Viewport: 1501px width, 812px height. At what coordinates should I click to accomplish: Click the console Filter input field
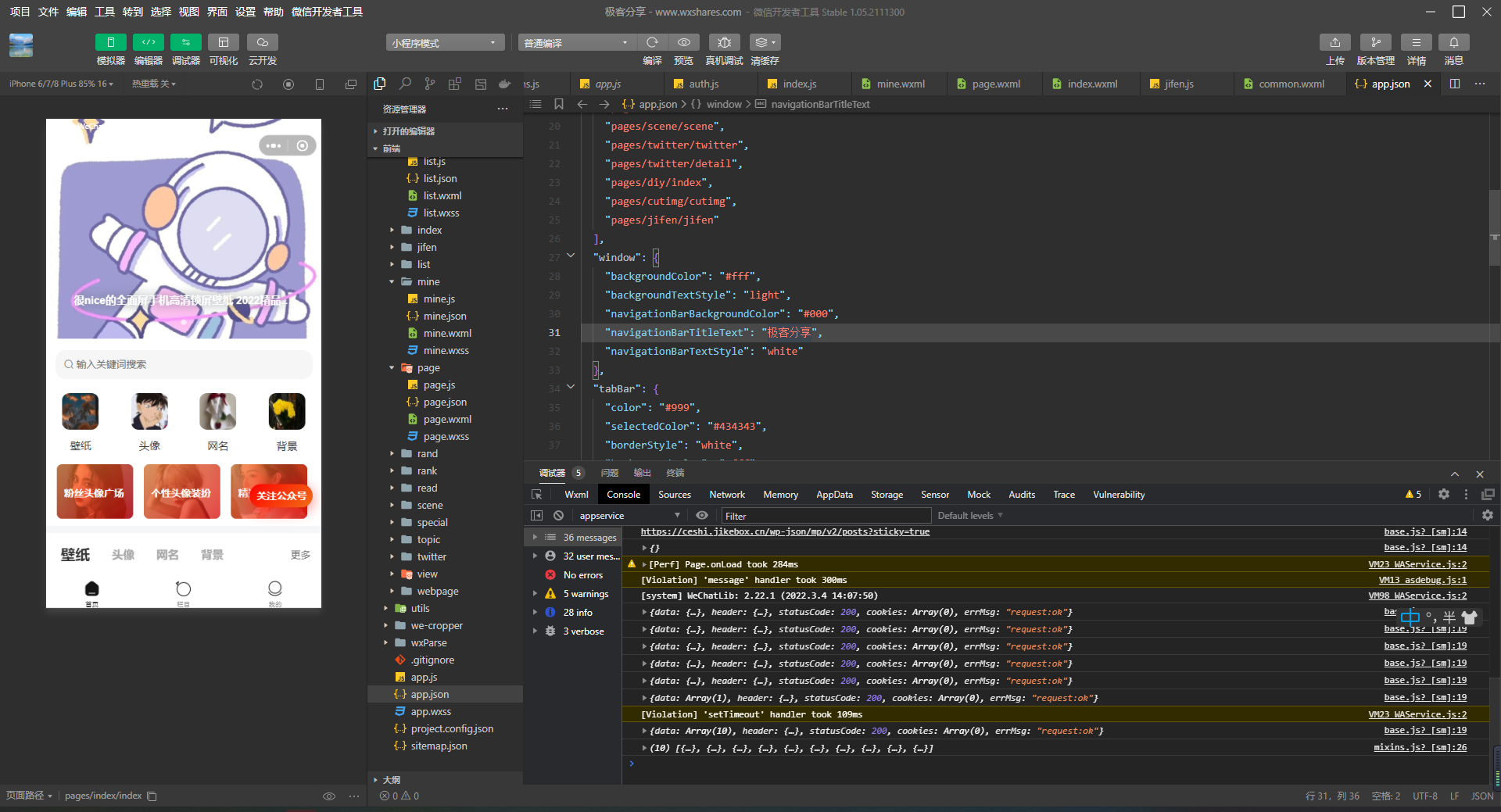click(x=825, y=516)
